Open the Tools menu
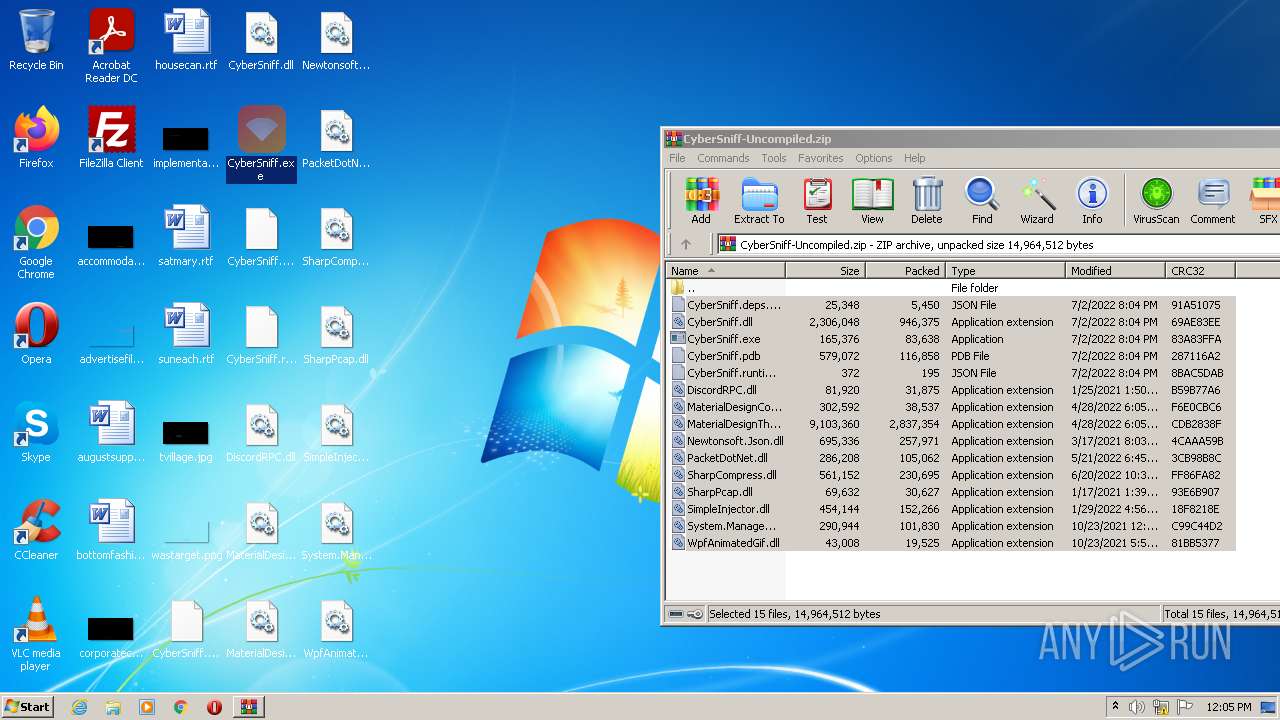This screenshot has height=720, width=1280. 774,158
